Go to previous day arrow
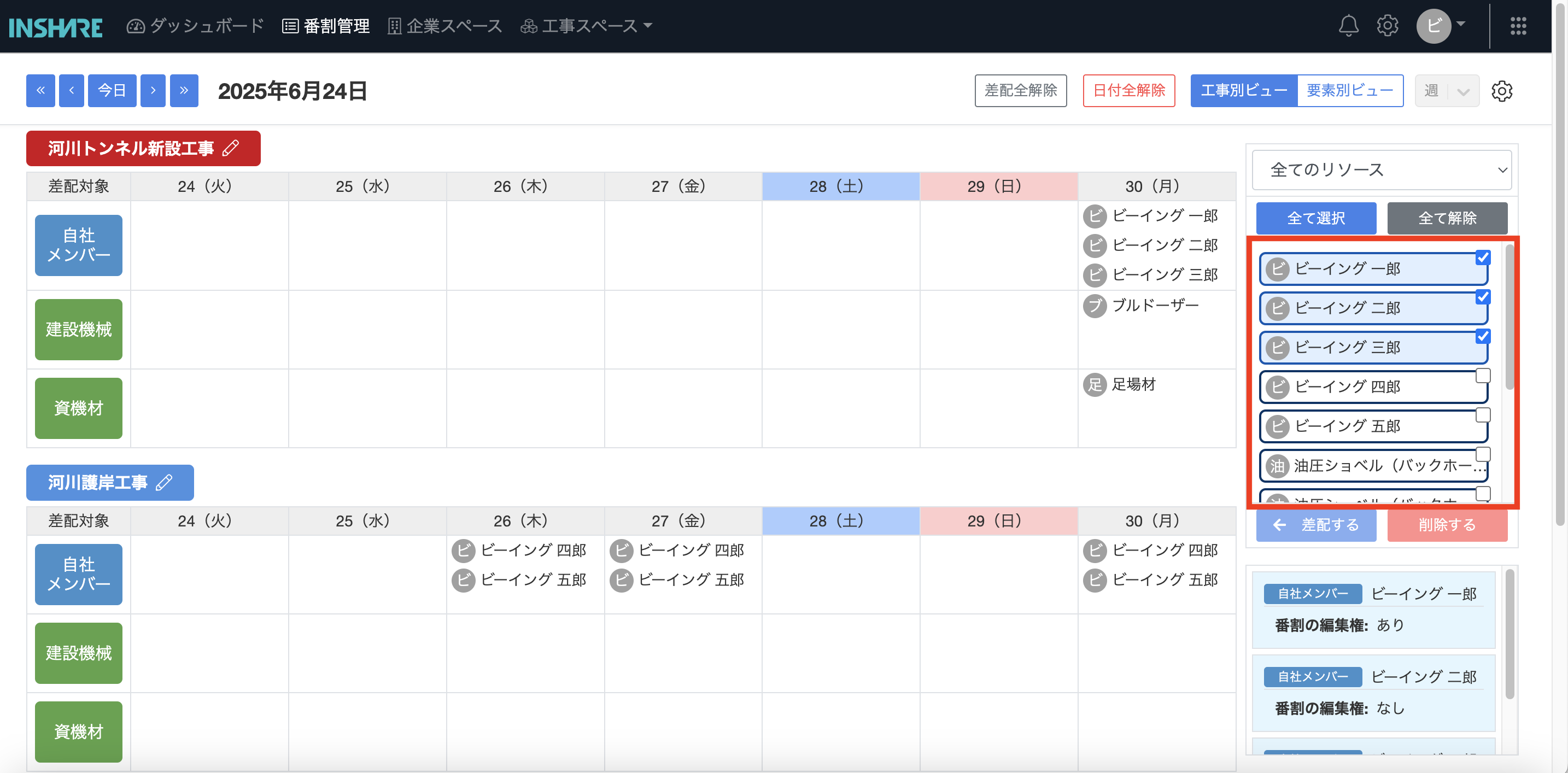Viewport: 1568px width, 773px height. [71, 91]
